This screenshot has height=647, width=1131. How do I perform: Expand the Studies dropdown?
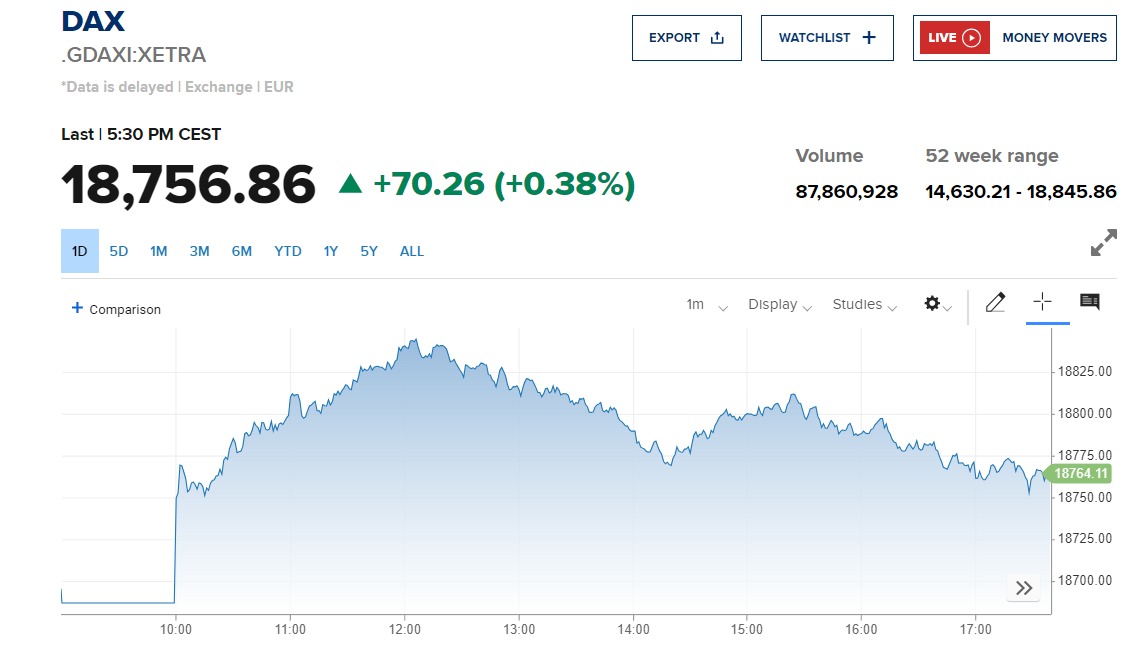tap(864, 305)
